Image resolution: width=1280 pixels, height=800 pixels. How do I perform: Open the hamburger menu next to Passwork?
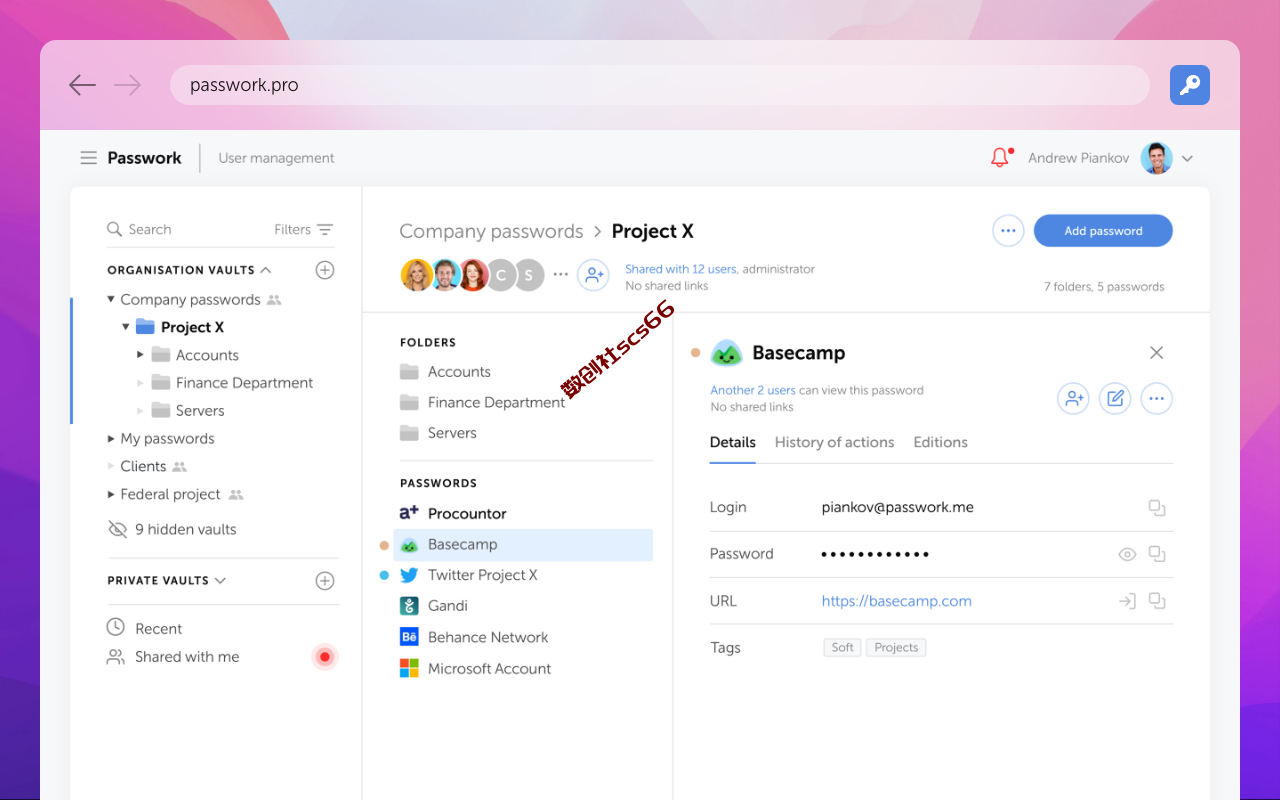click(89, 158)
